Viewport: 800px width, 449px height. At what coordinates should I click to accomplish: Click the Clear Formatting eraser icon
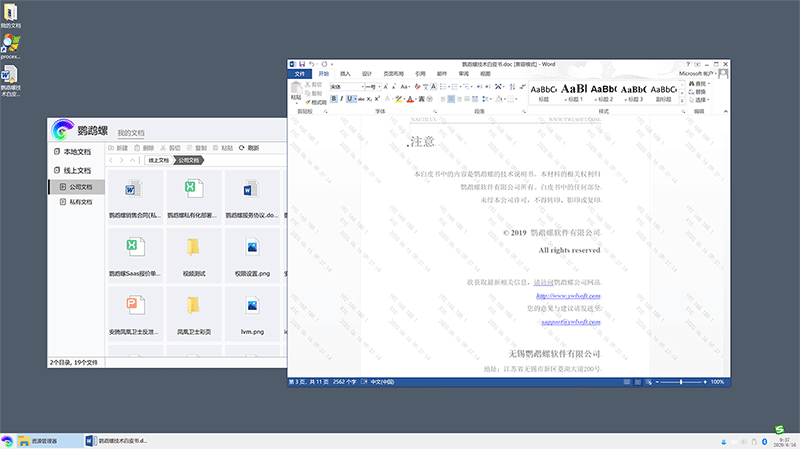tap(417, 87)
